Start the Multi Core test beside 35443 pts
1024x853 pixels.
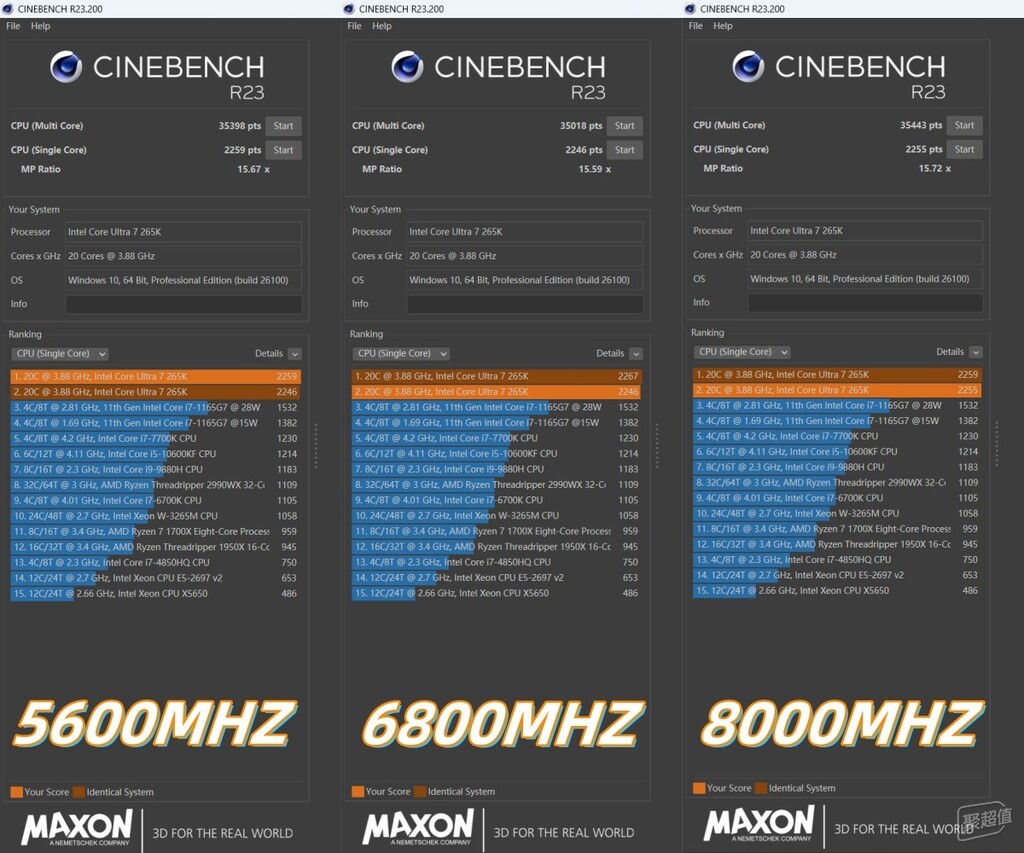click(x=965, y=125)
